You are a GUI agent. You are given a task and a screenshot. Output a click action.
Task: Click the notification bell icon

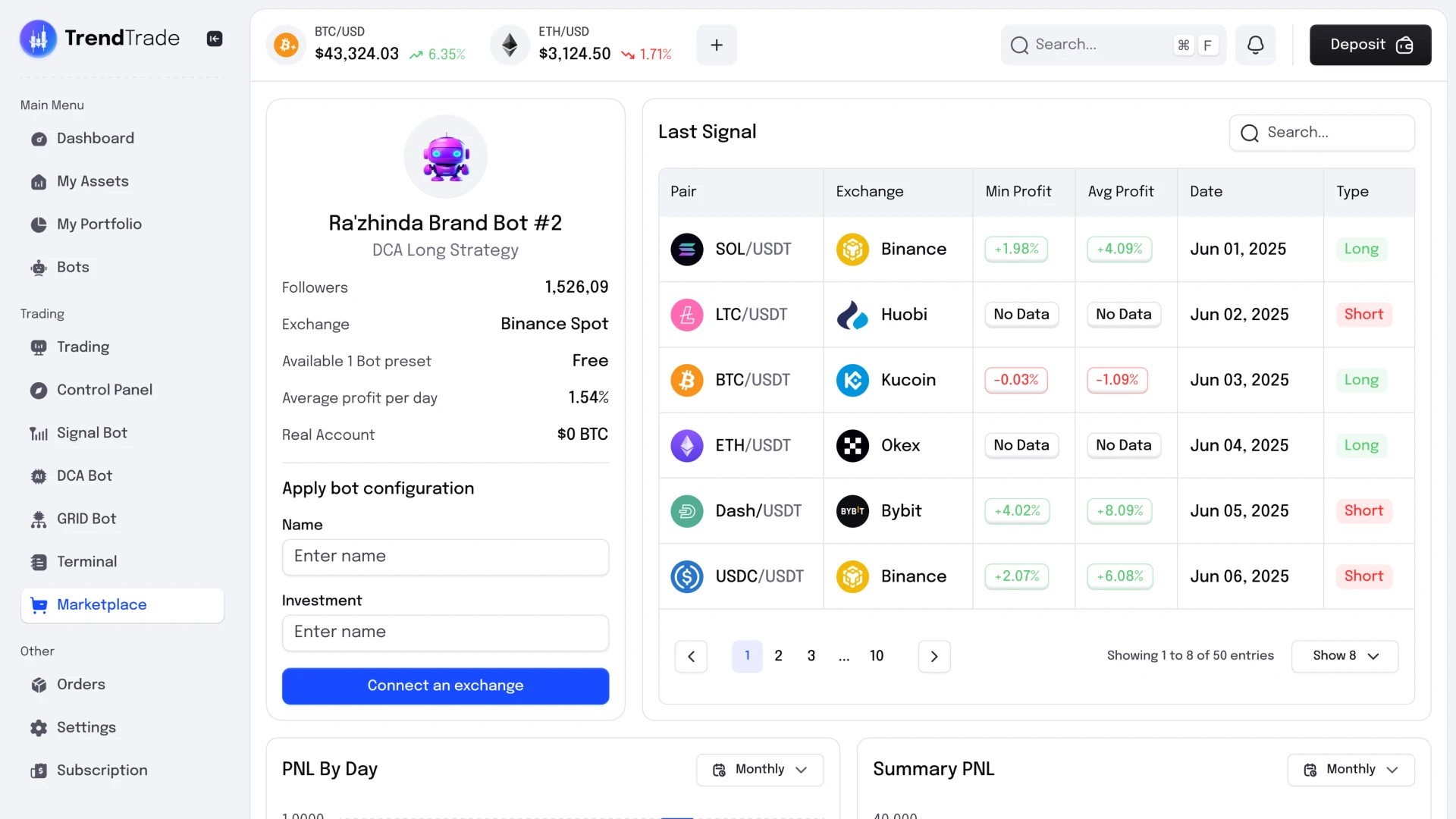1255,44
